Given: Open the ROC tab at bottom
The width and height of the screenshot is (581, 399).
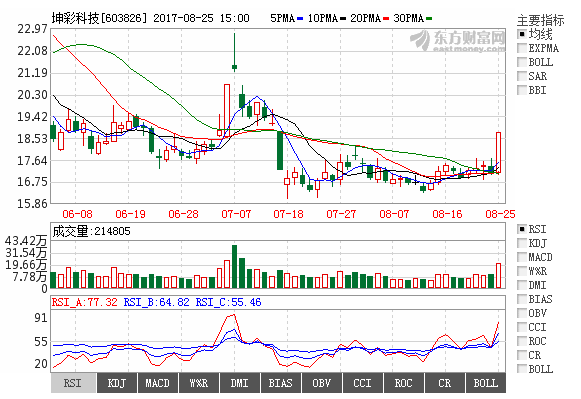Looking at the screenshot, I should click(404, 383).
